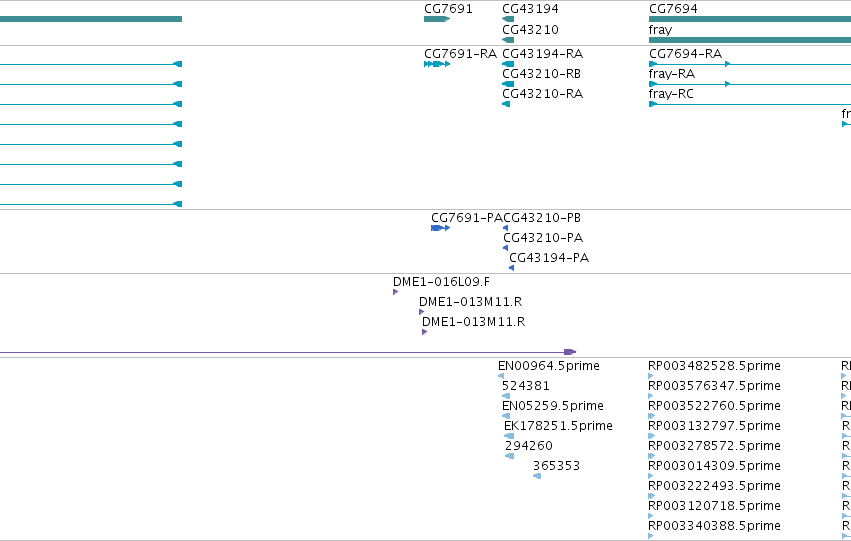Image resolution: width=851 pixels, height=541 pixels.
Task: Select the CG7694-RA transcript
Action: (x=685, y=54)
